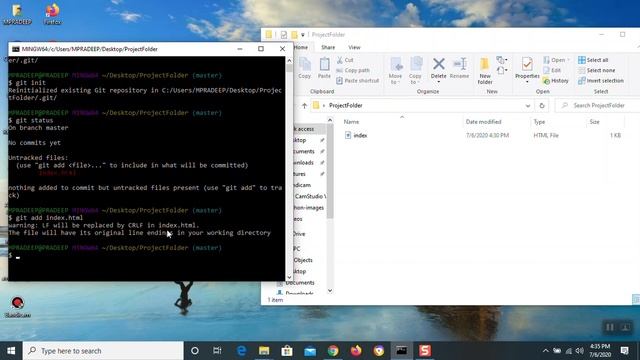The image size is (640, 360).
Task: Sort files by the Size column
Action: [595, 122]
